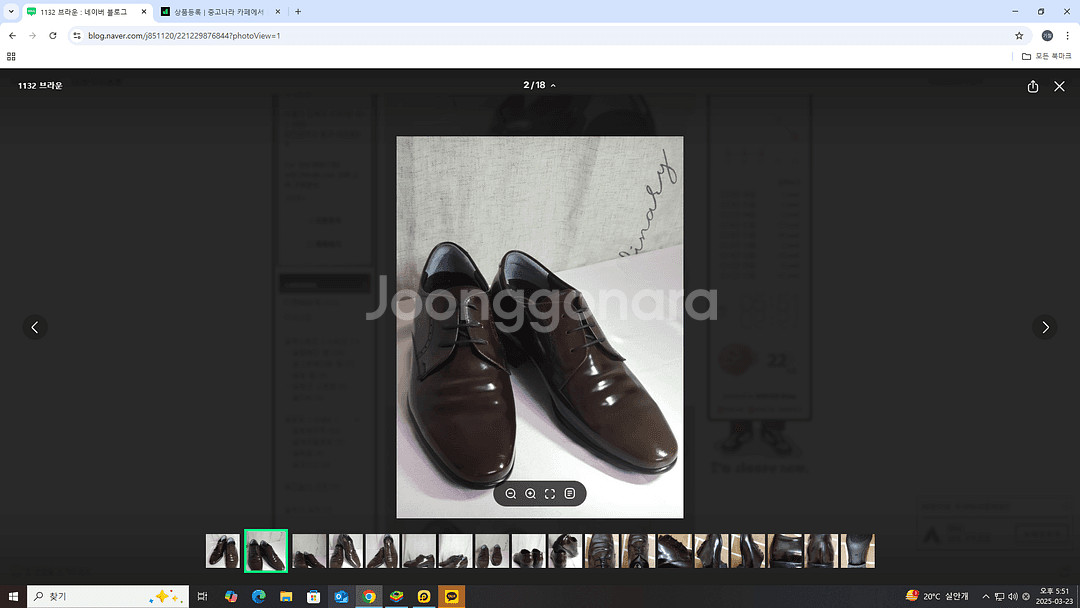
Task: Open the tab search dropdown
Action: (11, 12)
